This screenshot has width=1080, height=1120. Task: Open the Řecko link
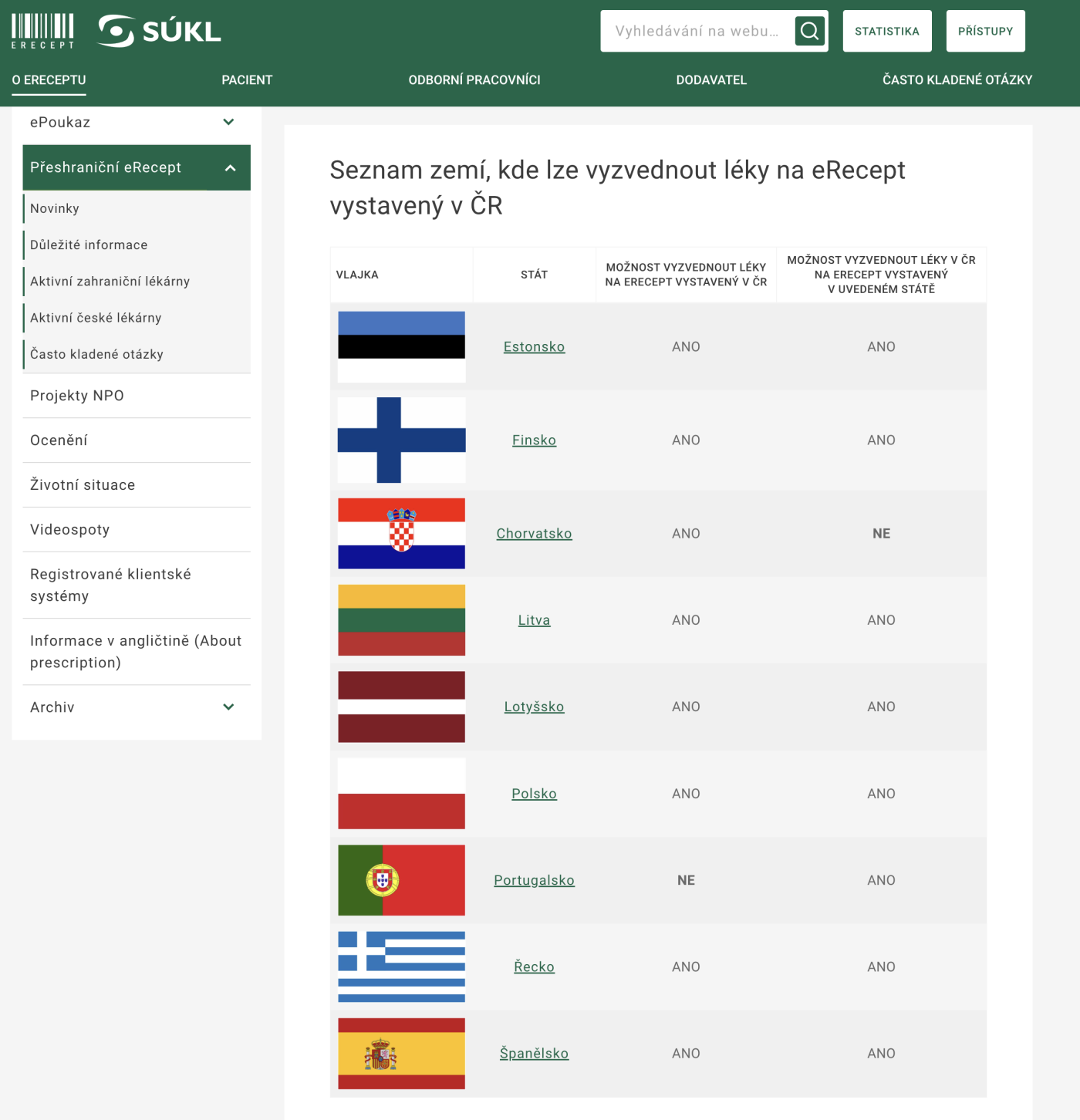534,967
